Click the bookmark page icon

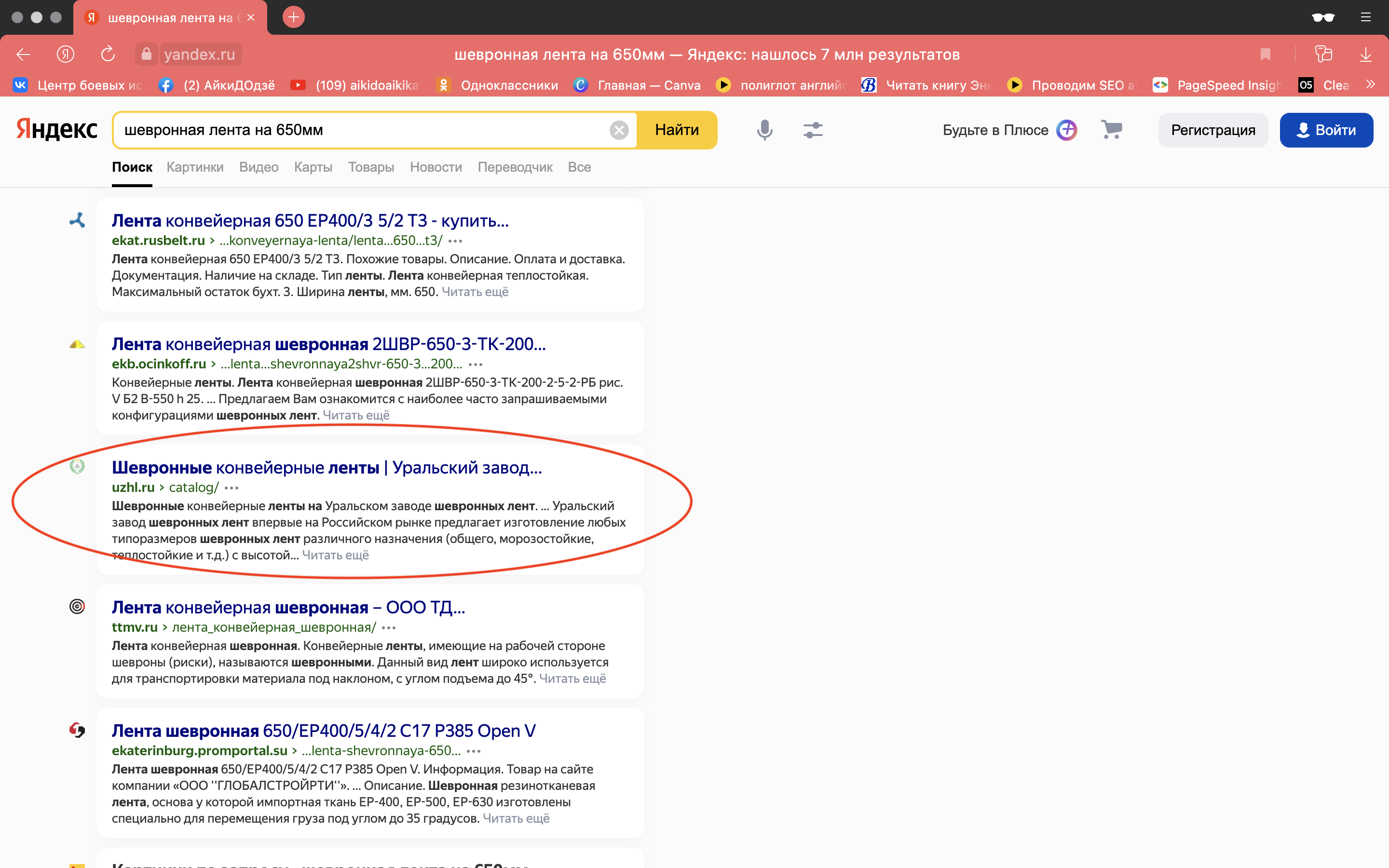(x=1265, y=54)
